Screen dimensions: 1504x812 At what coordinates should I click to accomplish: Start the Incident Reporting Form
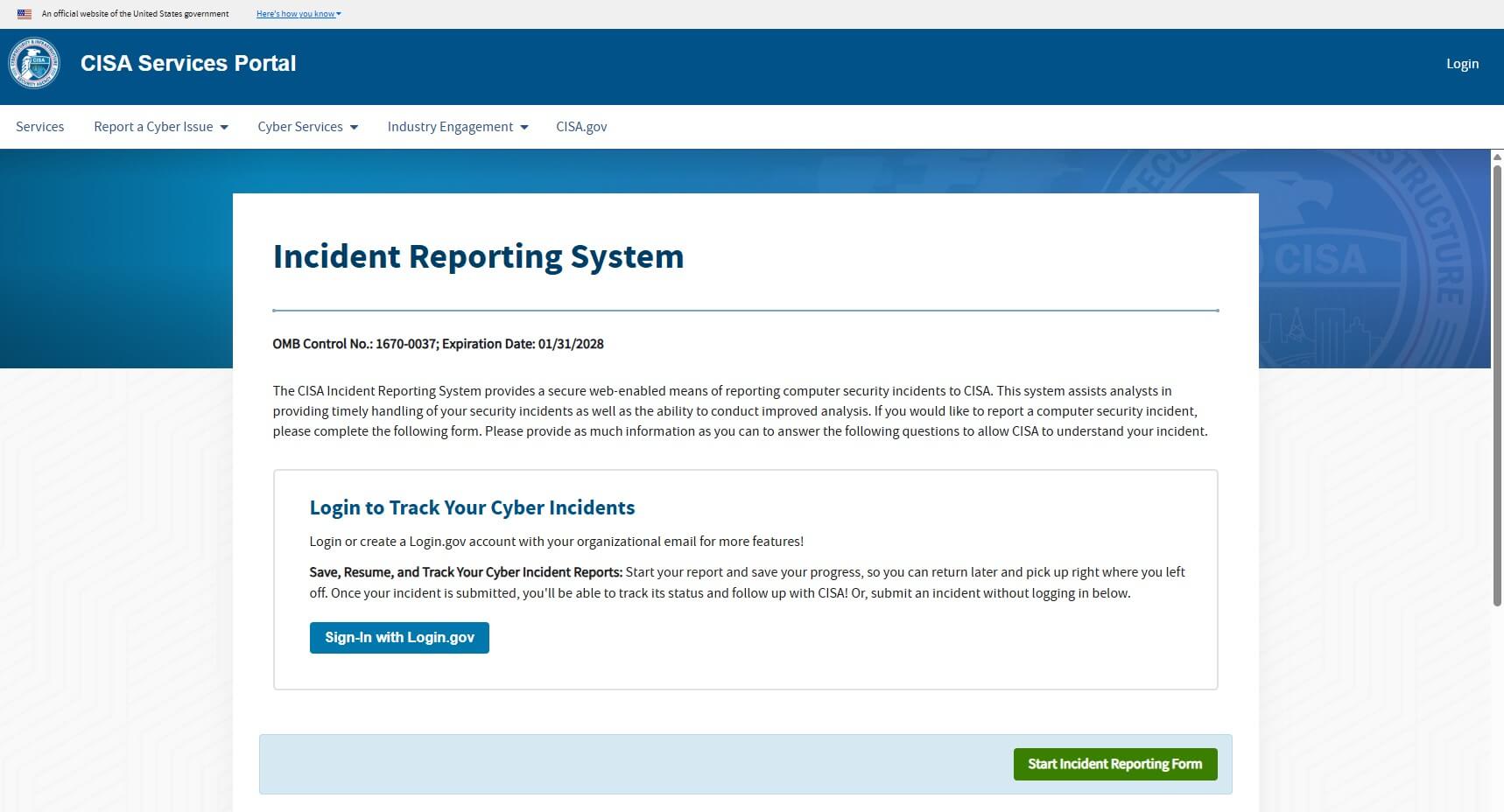click(1115, 764)
